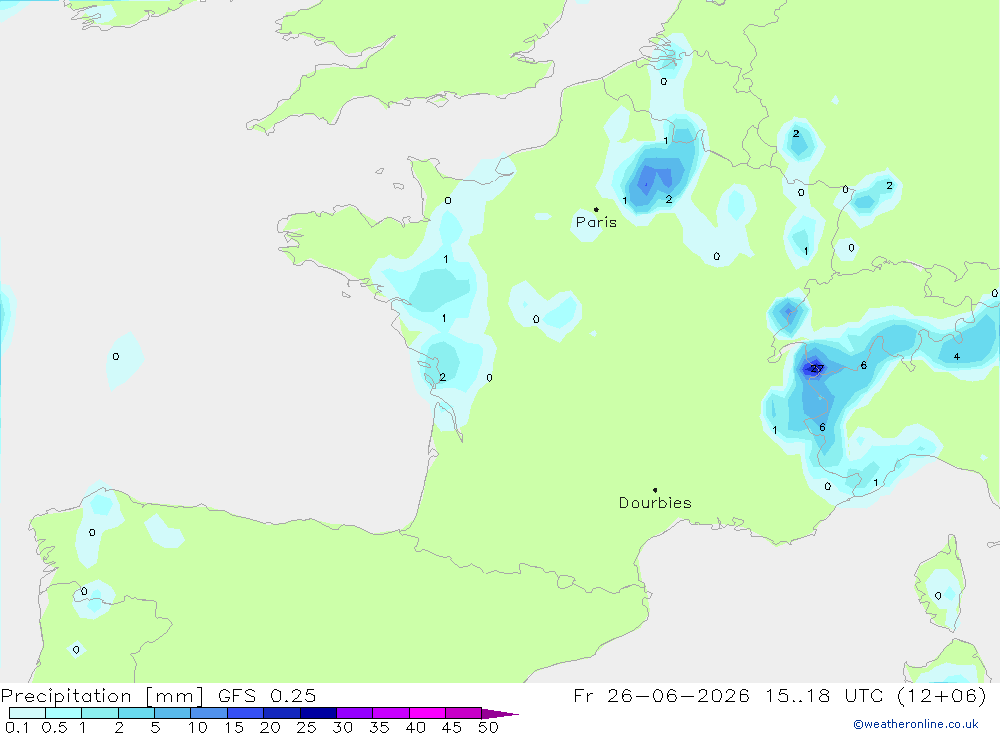Click the 4 mm value over northern Italy
Screen dimensions: 1000x733
point(957,357)
